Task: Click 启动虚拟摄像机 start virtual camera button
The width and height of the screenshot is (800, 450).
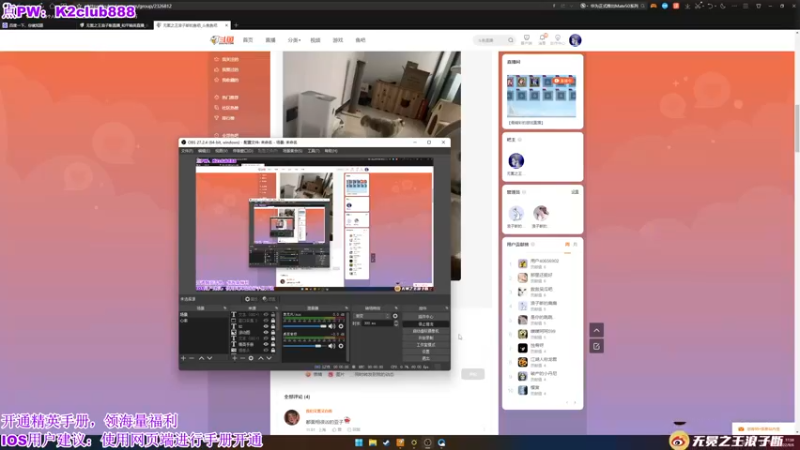Action: pyautogui.click(x=426, y=331)
